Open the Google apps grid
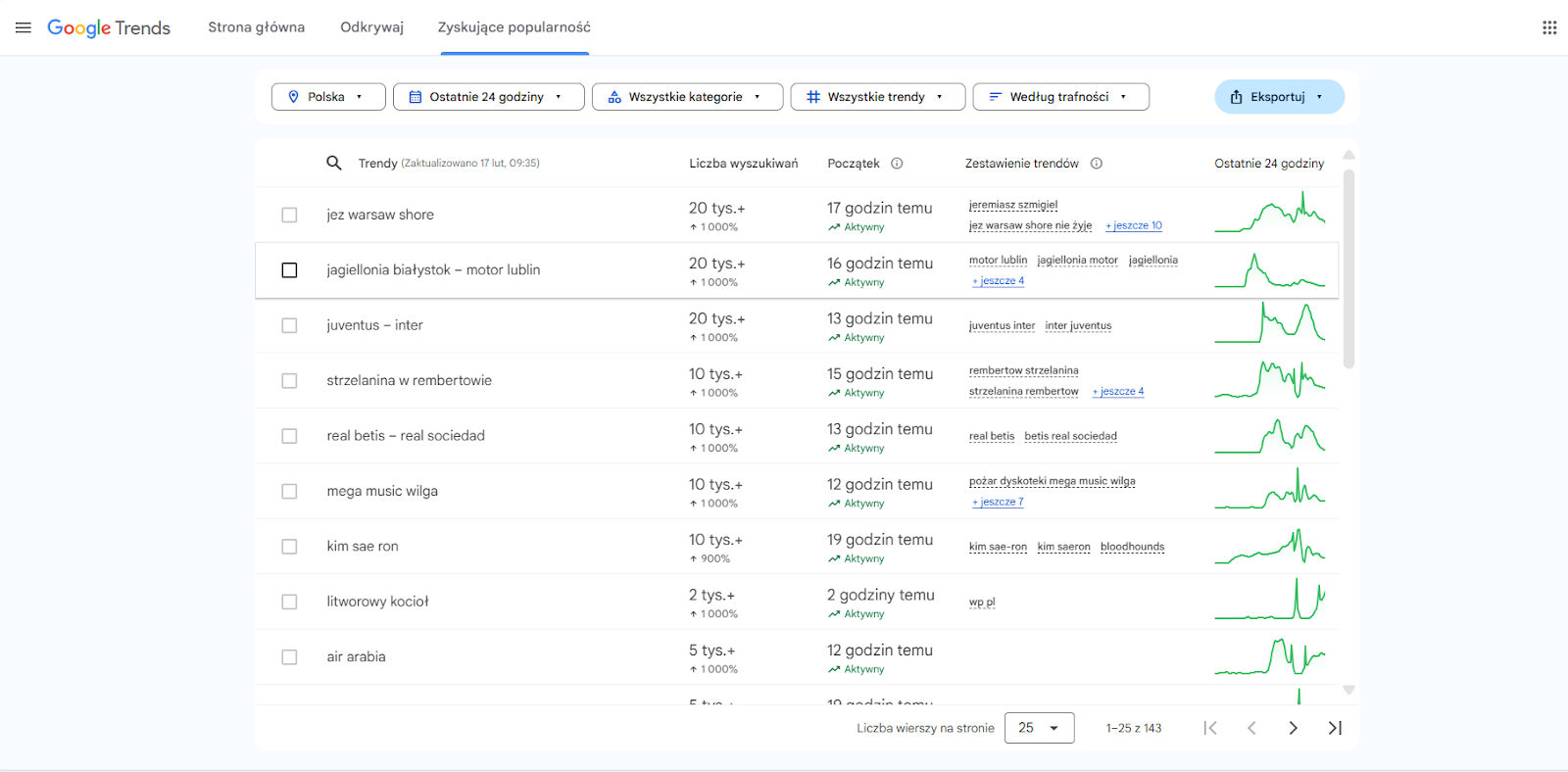The height and width of the screenshot is (772, 1568). 1549,27
